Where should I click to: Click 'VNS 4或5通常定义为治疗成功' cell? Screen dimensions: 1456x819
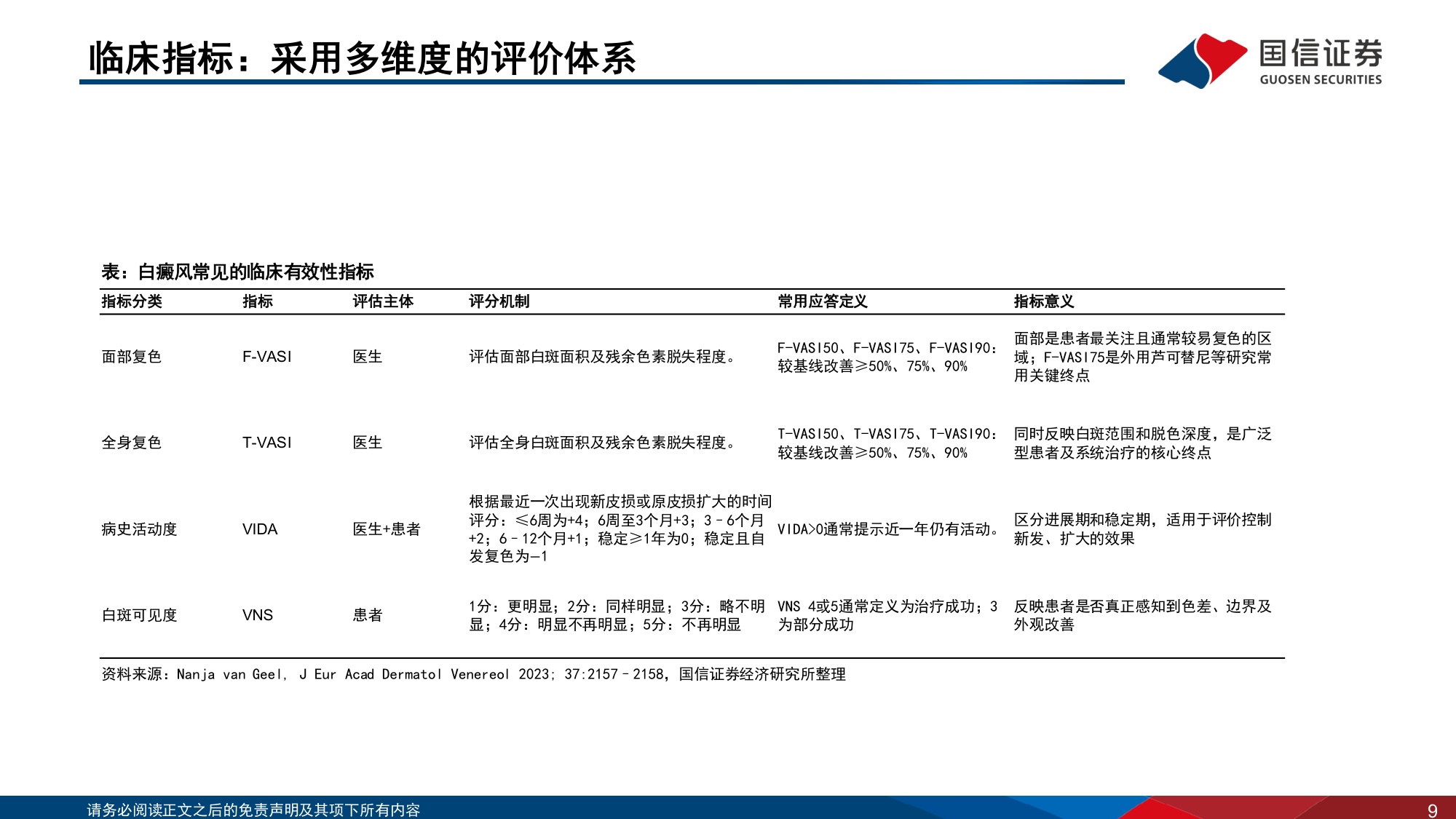pos(888,615)
